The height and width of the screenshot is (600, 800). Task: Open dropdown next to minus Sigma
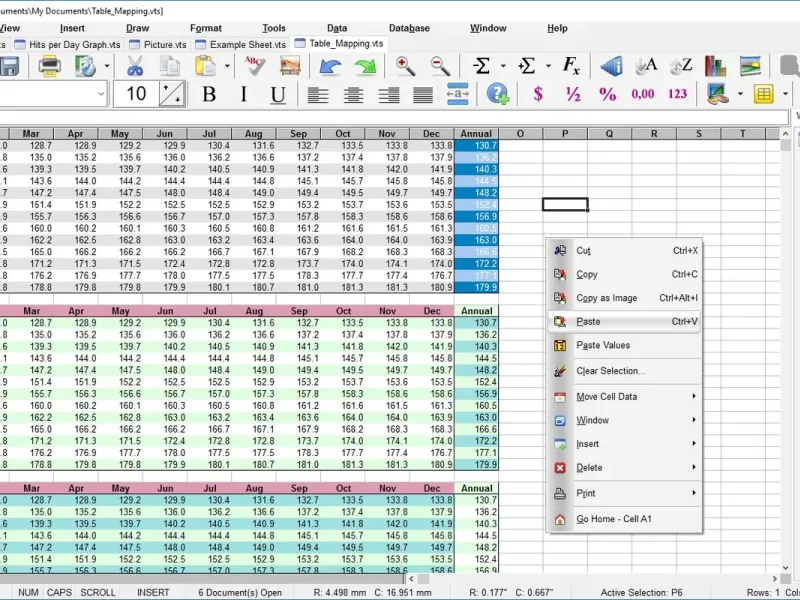tap(503, 66)
